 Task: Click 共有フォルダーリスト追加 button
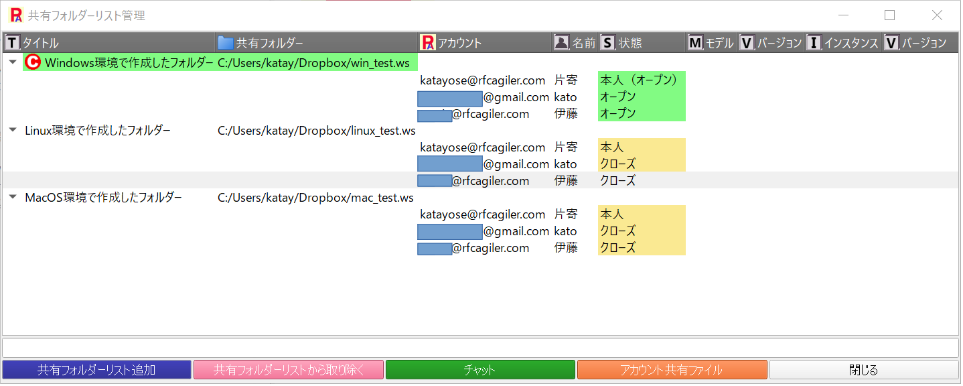96,370
